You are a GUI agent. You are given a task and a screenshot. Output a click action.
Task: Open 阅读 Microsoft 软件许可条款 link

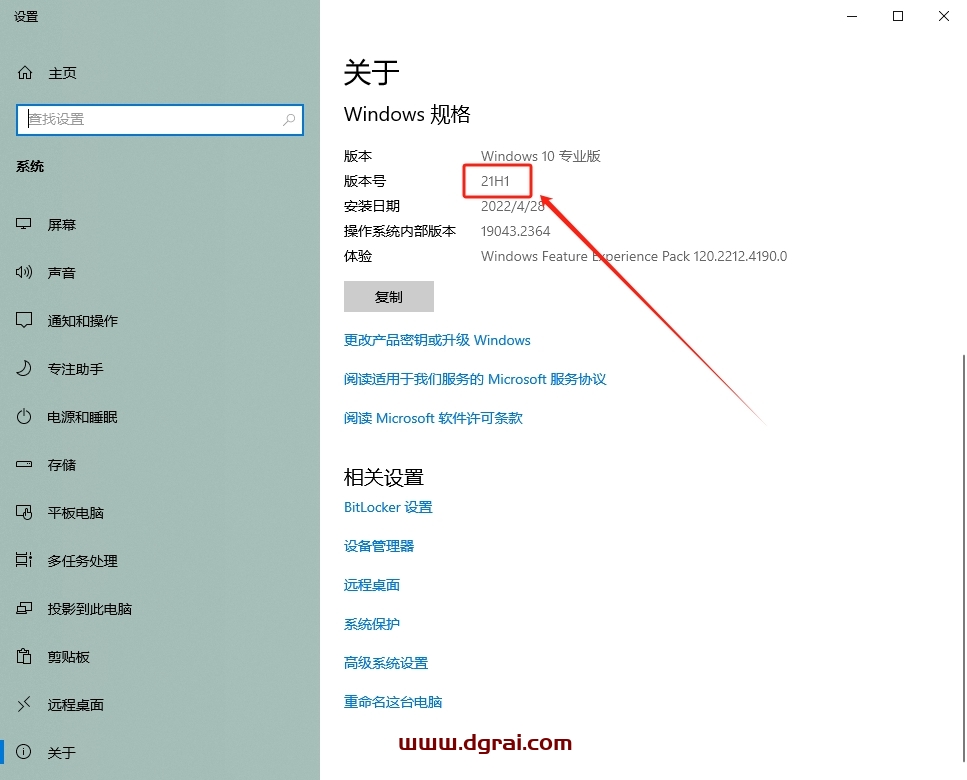coord(433,418)
